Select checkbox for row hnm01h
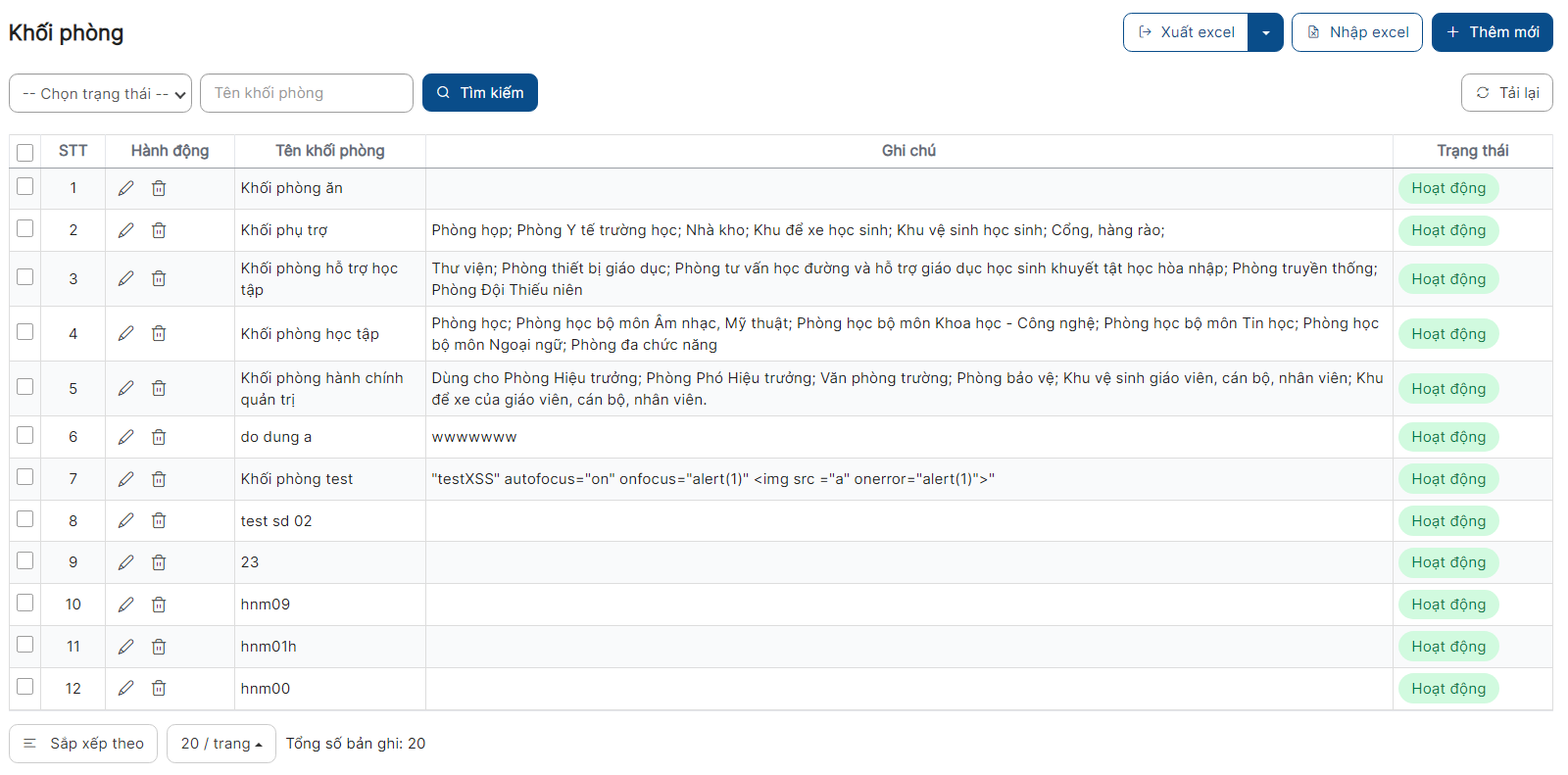This screenshot has height=775, width=1568. pos(25,645)
